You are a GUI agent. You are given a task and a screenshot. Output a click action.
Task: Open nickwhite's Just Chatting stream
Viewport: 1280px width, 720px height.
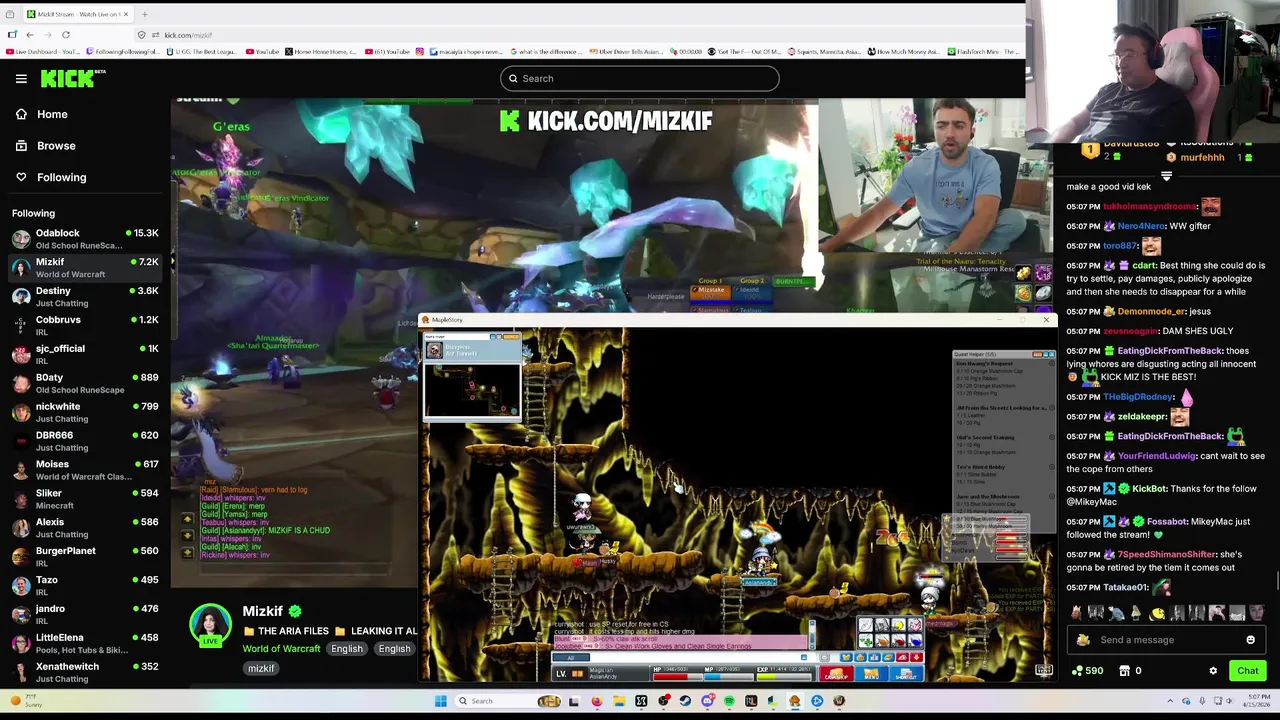coord(85,412)
